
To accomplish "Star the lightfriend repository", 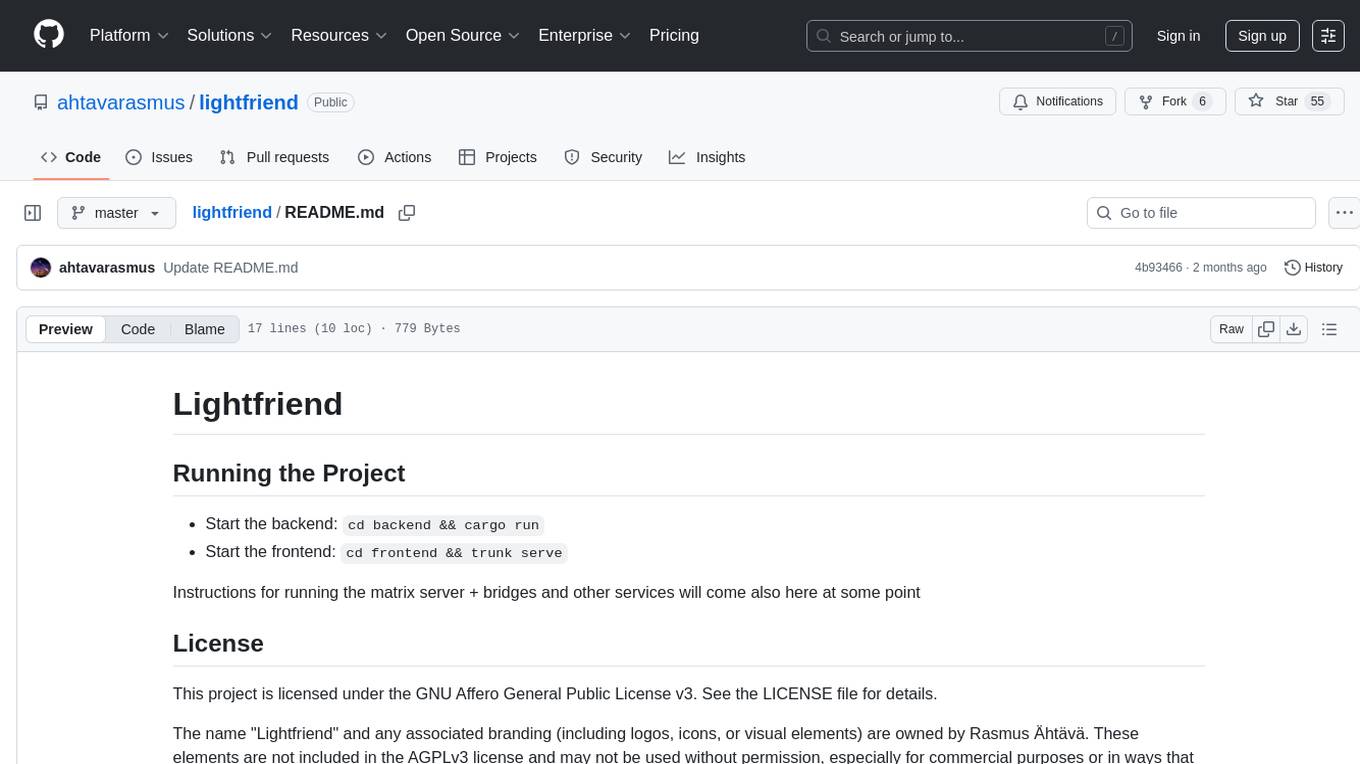I will [x=1289, y=101].
